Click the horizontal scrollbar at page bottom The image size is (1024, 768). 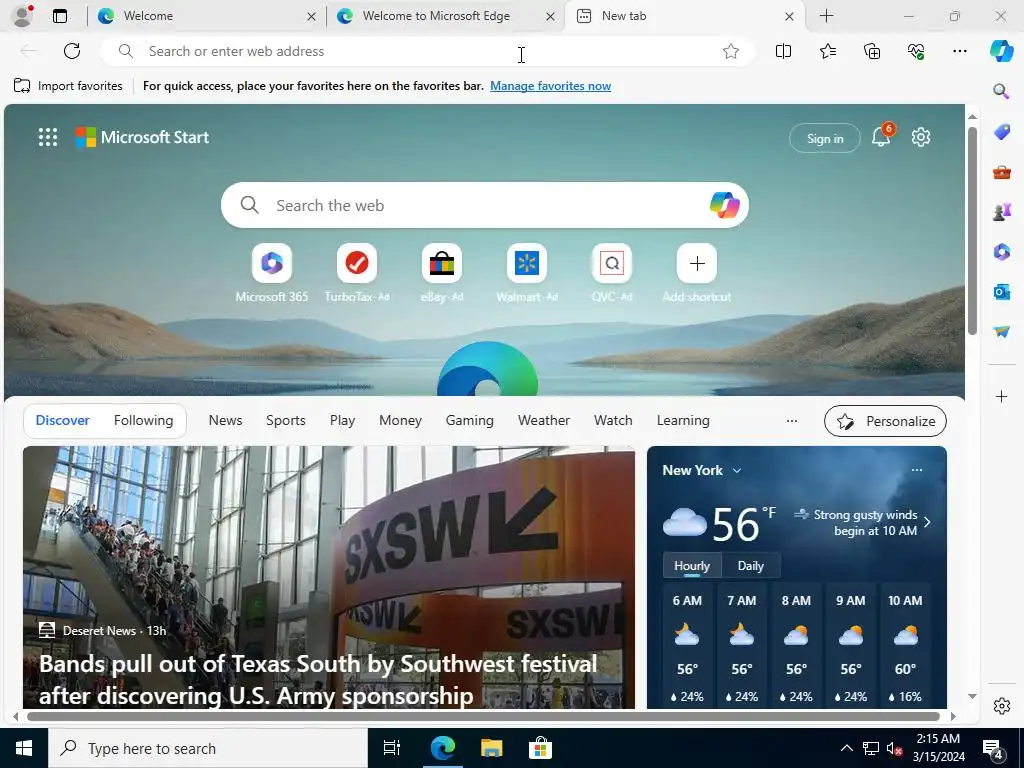483,716
